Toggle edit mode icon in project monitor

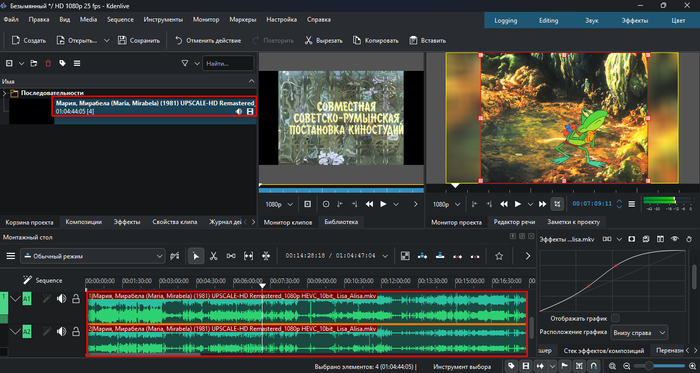[557, 204]
